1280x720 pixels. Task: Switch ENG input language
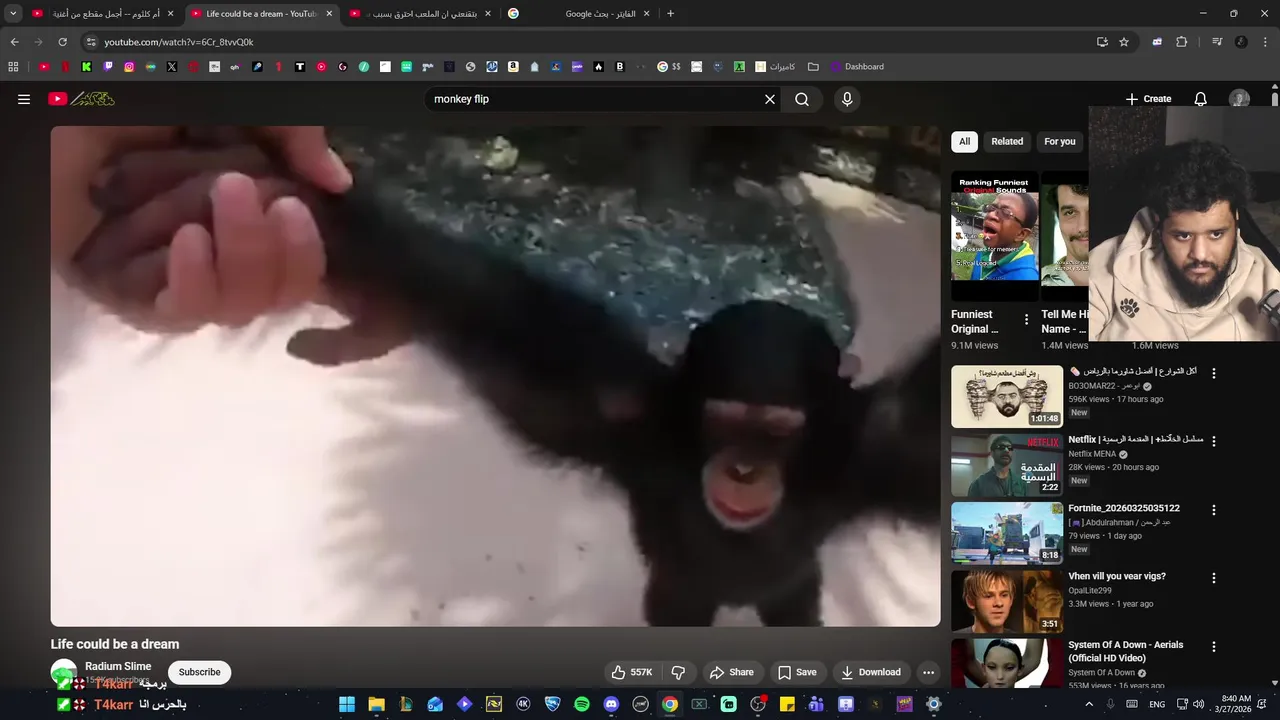(1157, 704)
